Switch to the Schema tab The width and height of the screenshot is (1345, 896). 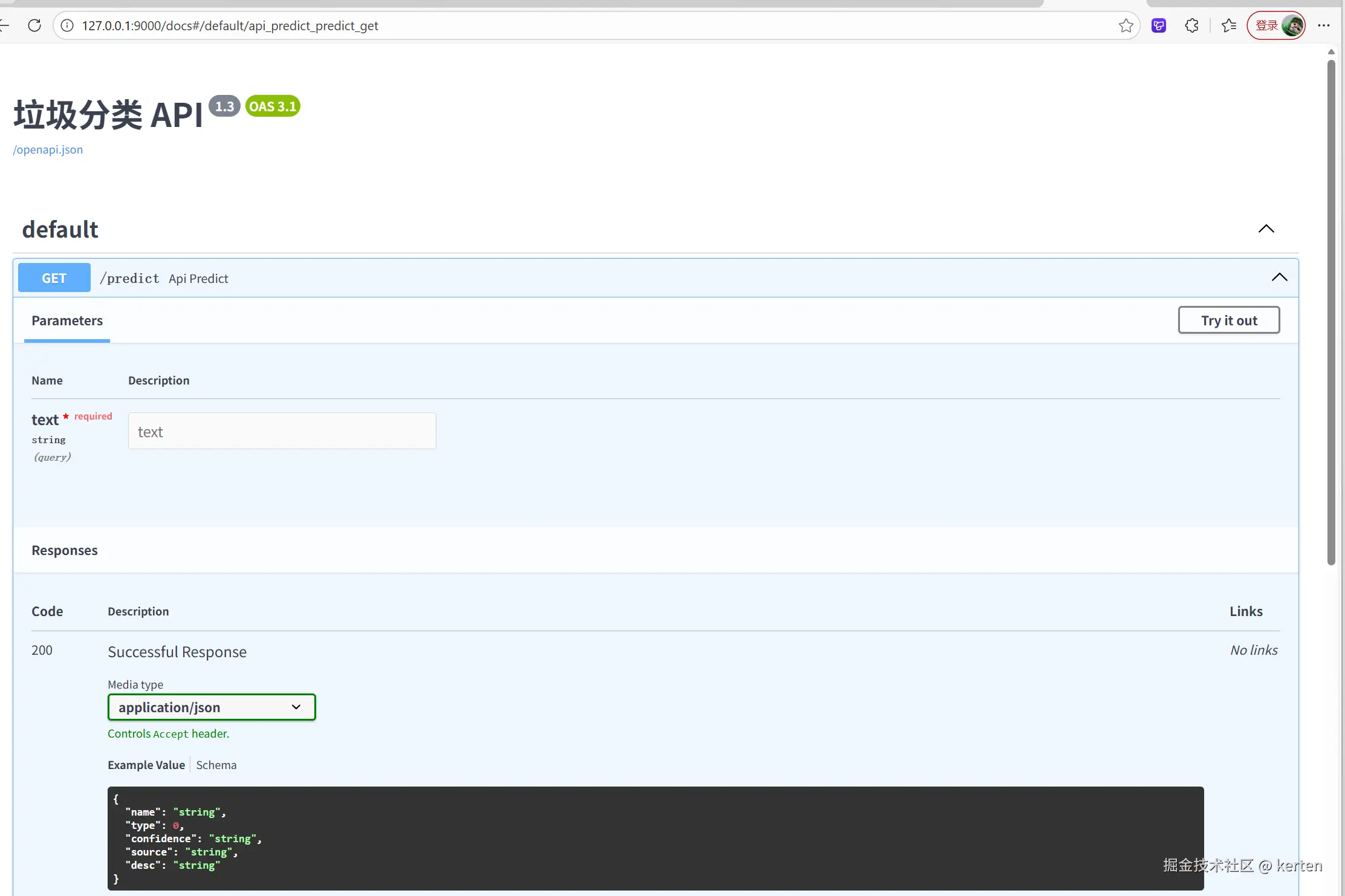click(216, 765)
